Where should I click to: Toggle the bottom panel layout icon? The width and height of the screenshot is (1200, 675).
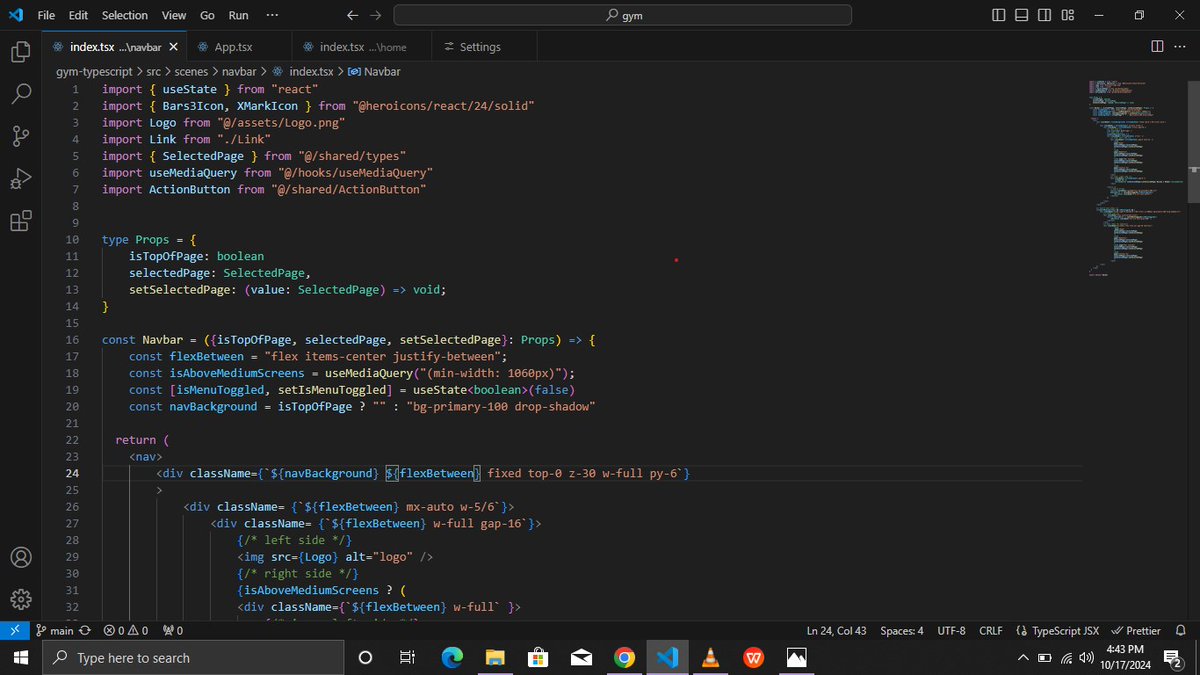[x=1021, y=15]
